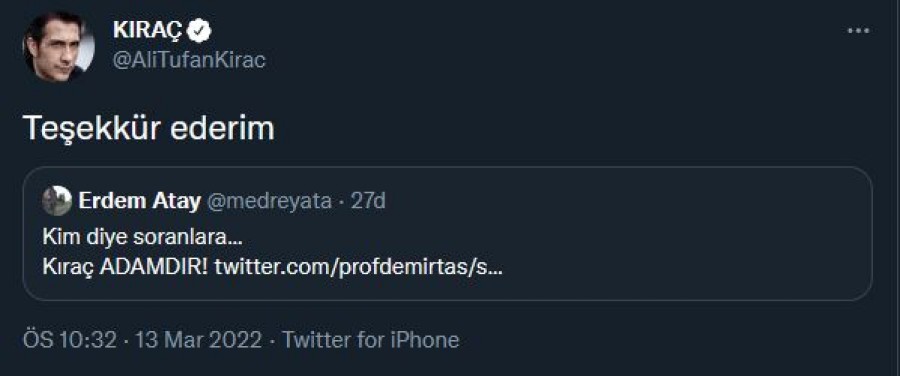Screen dimensions: 900x376
Task: Click the 13 Mar 2022 date link
Action: click(x=198, y=340)
